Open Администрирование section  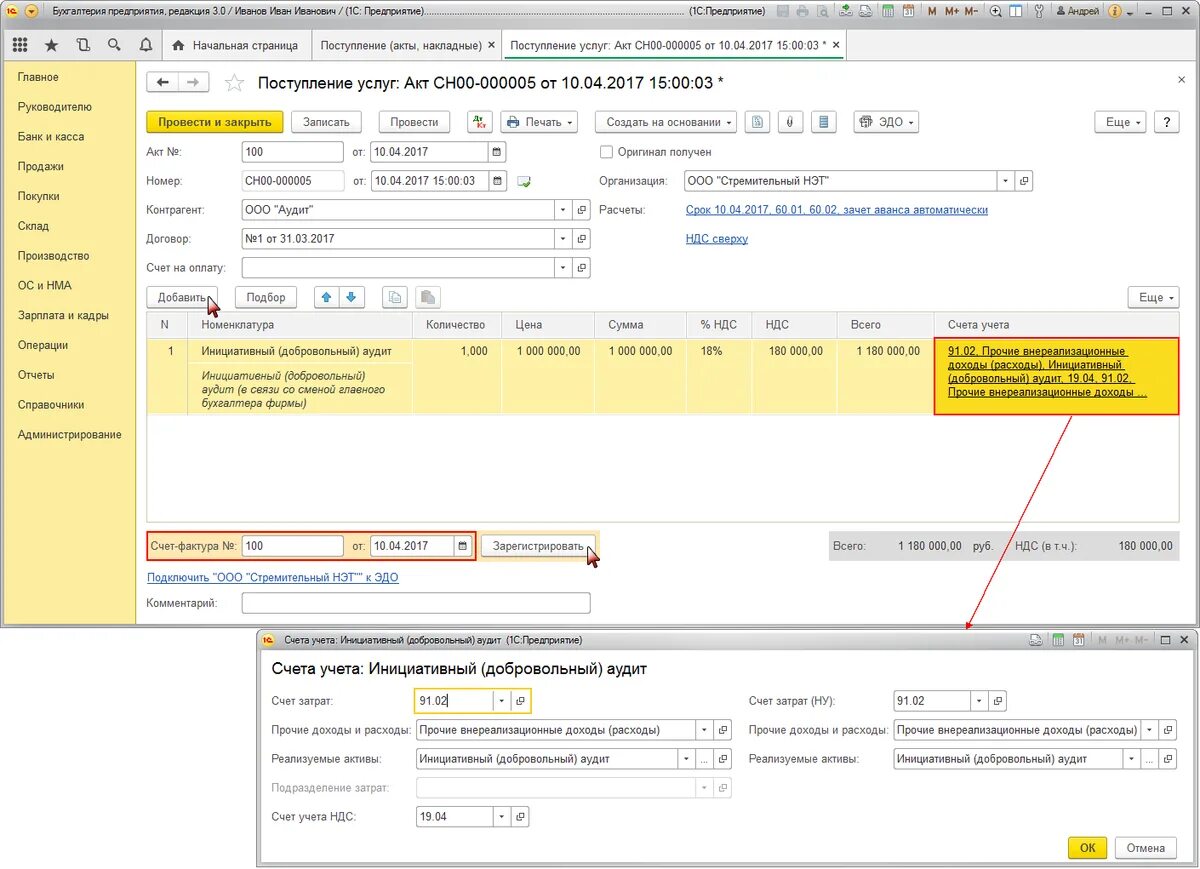pyautogui.click(x=69, y=434)
